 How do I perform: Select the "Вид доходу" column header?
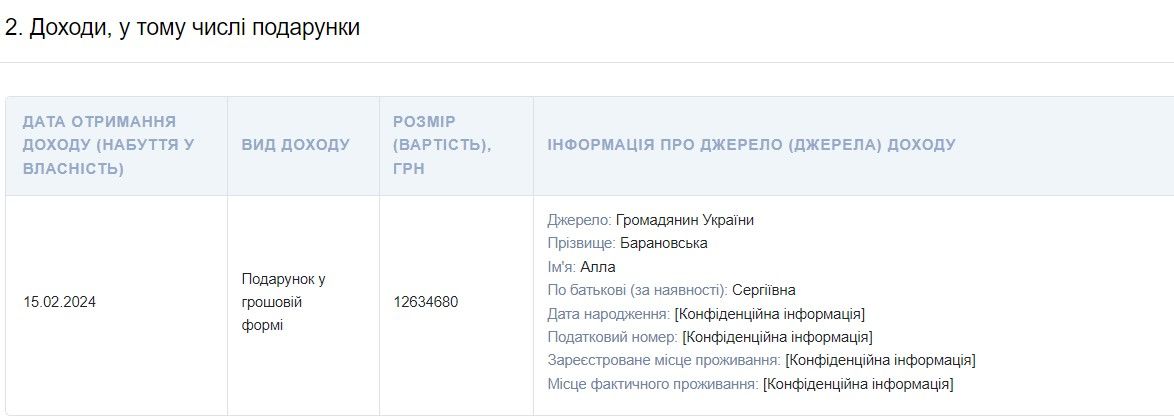296,145
